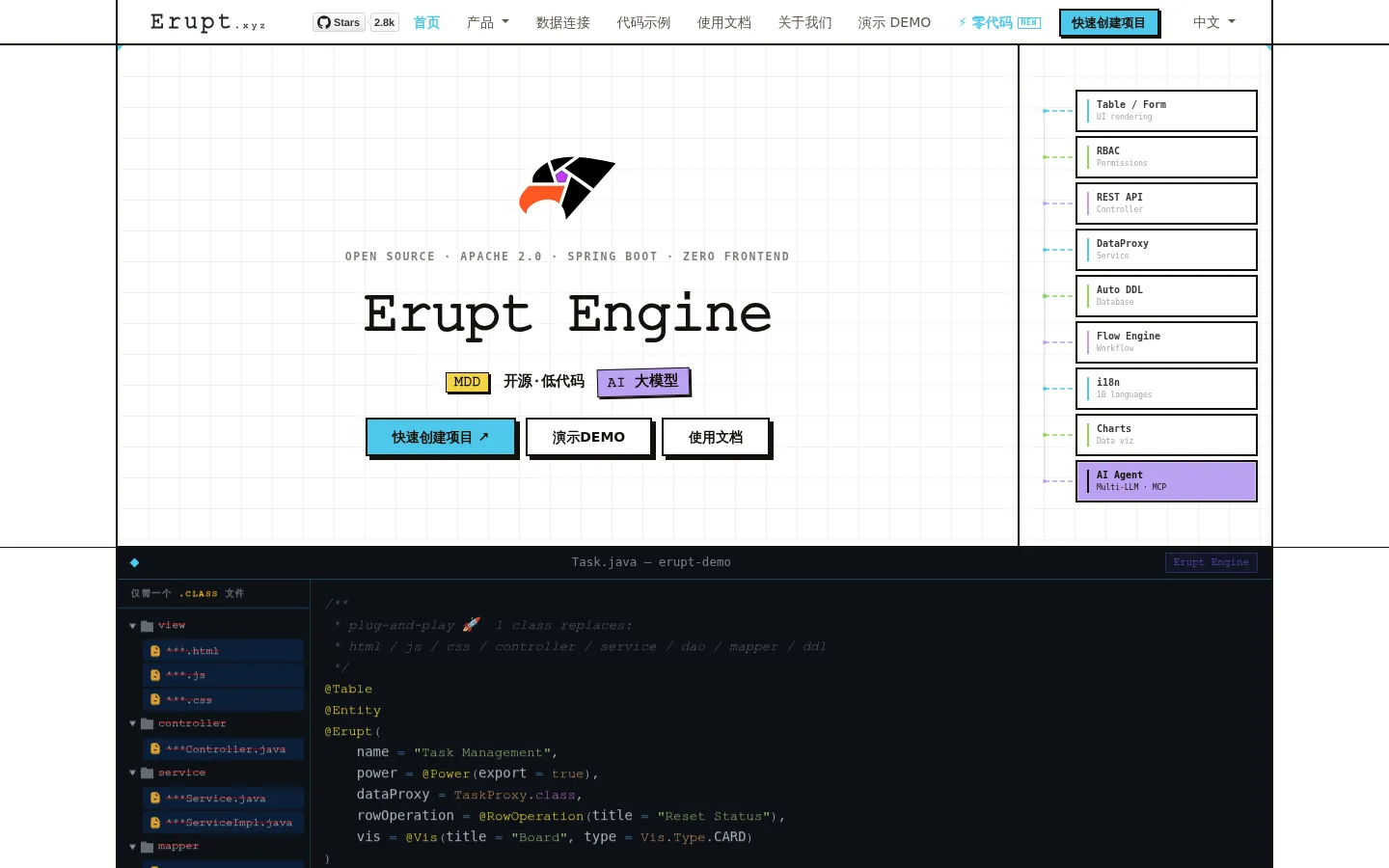Click the yellow MDD badge
The width and height of the screenshot is (1389, 868).
click(x=467, y=382)
